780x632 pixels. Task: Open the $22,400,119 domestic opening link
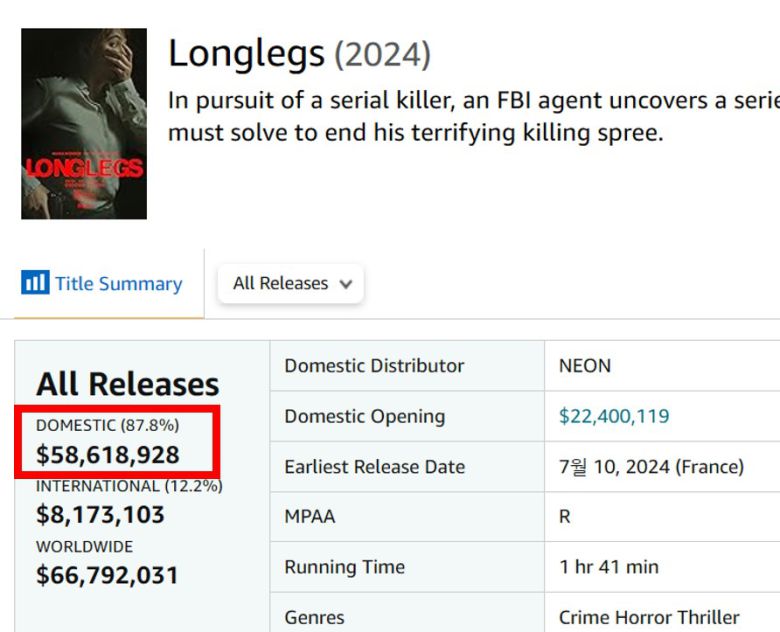coord(614,416)
